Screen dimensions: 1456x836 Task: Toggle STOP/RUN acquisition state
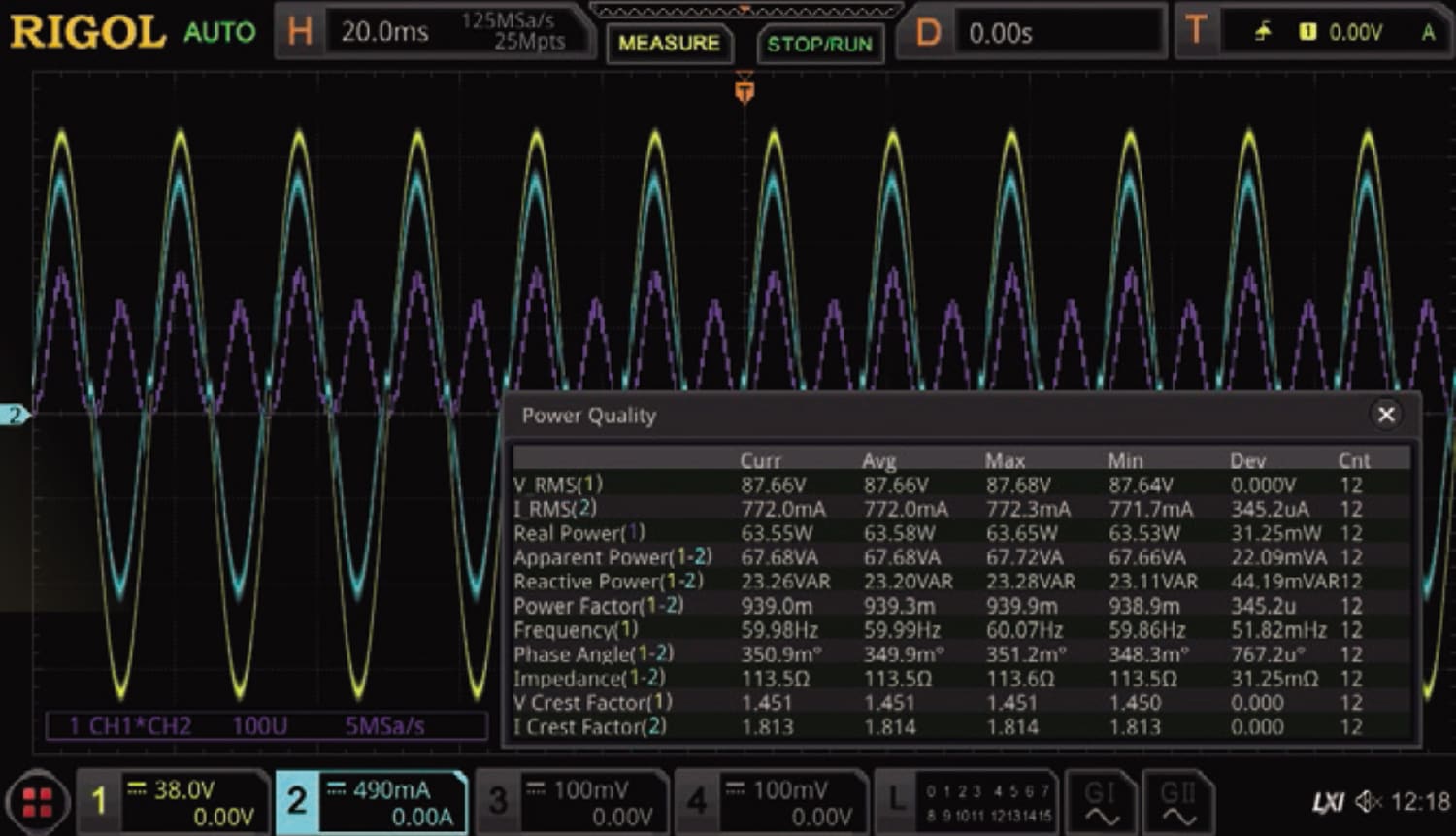click(820, 43)
